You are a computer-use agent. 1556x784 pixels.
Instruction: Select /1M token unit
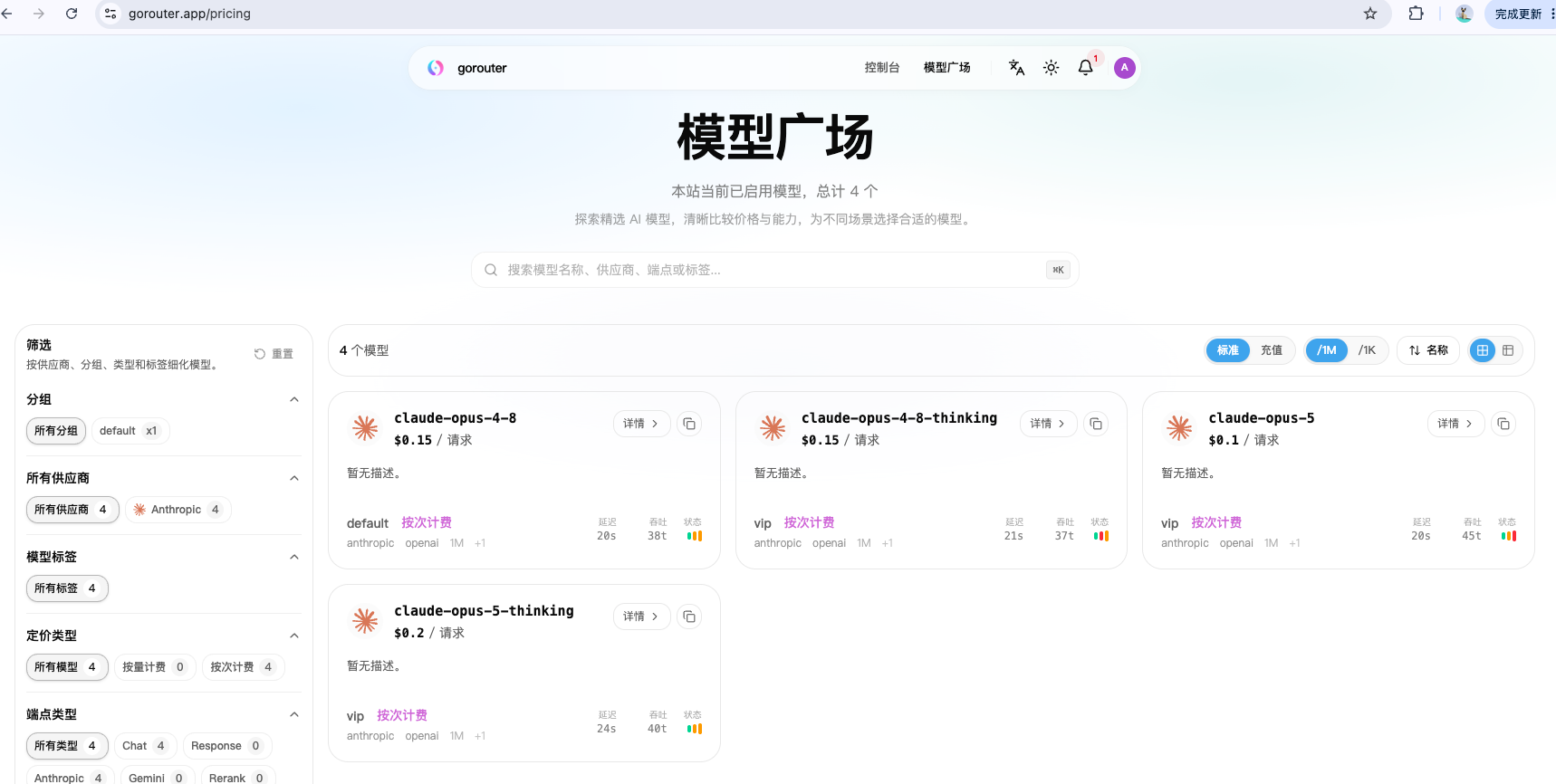1327,350
